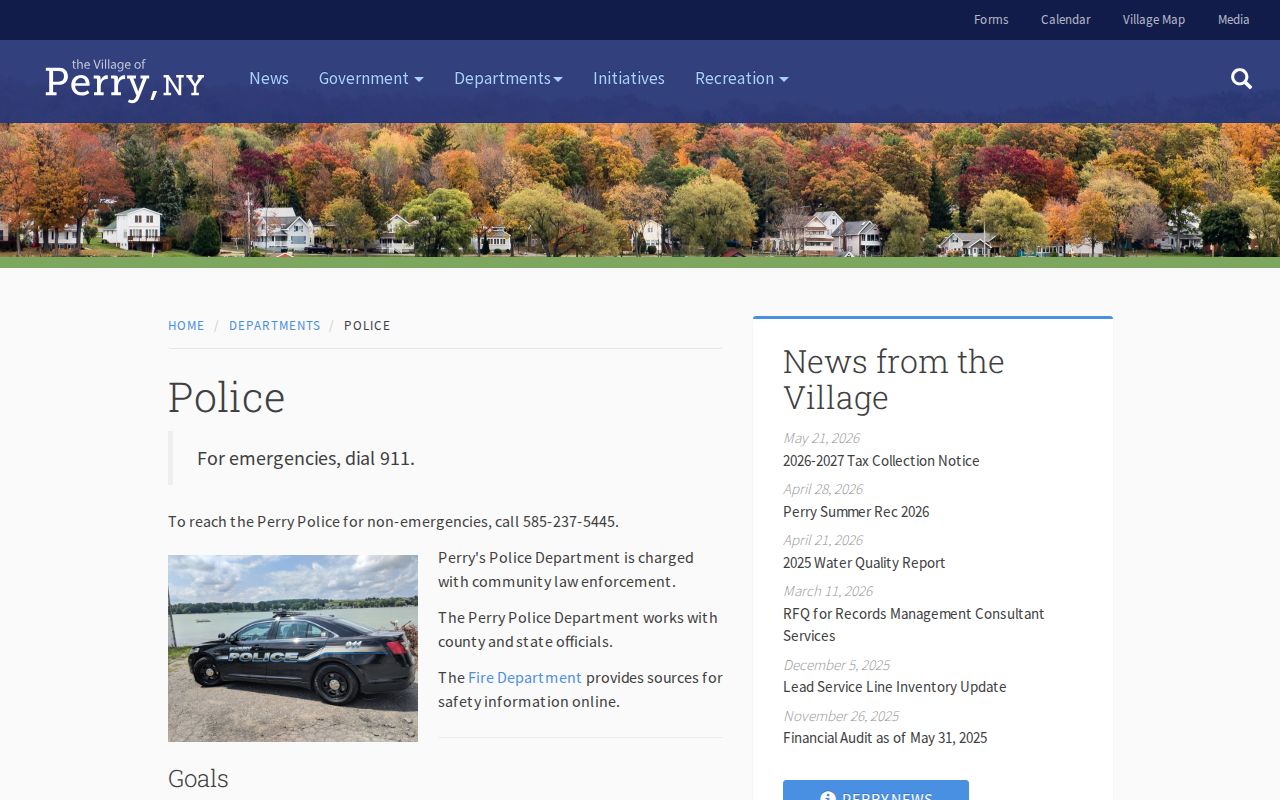Go to the Perry, NY logo homepage
1280x800 pixels.
[x=125, y=79]
